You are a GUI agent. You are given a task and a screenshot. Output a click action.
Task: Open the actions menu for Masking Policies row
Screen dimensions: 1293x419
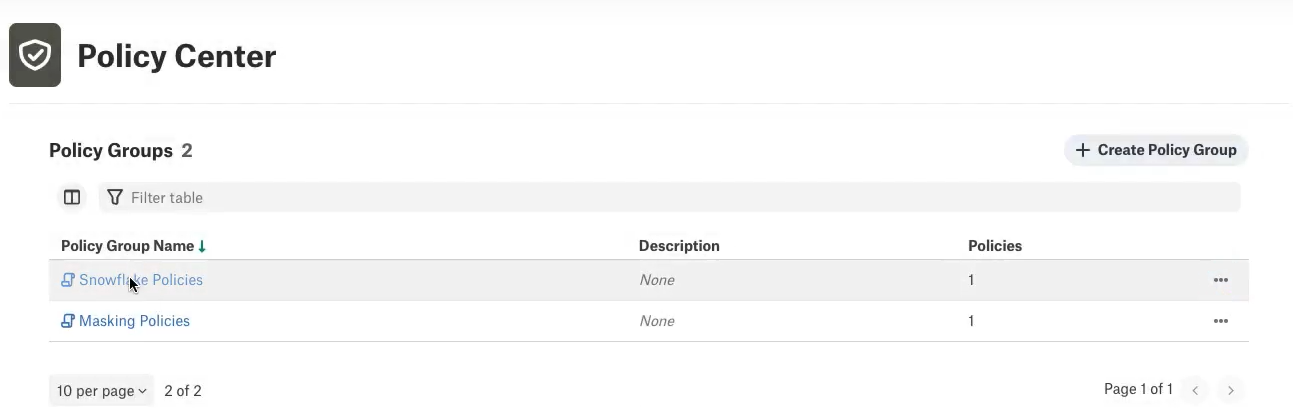click(1220, 321)
